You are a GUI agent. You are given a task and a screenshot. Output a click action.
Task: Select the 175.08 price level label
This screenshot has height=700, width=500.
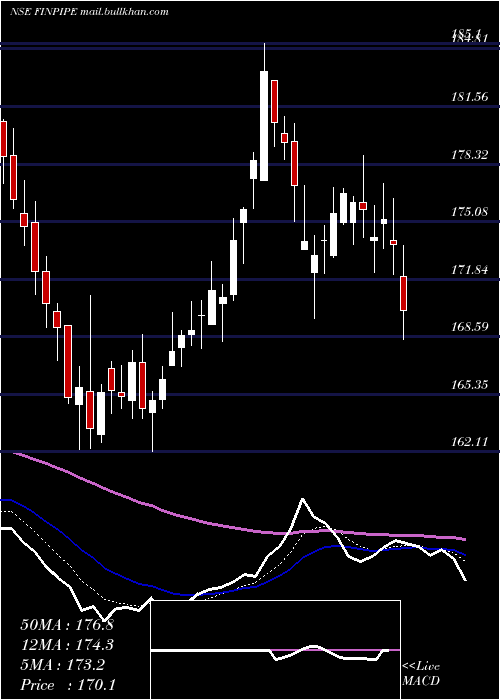(x=470, y=211)
